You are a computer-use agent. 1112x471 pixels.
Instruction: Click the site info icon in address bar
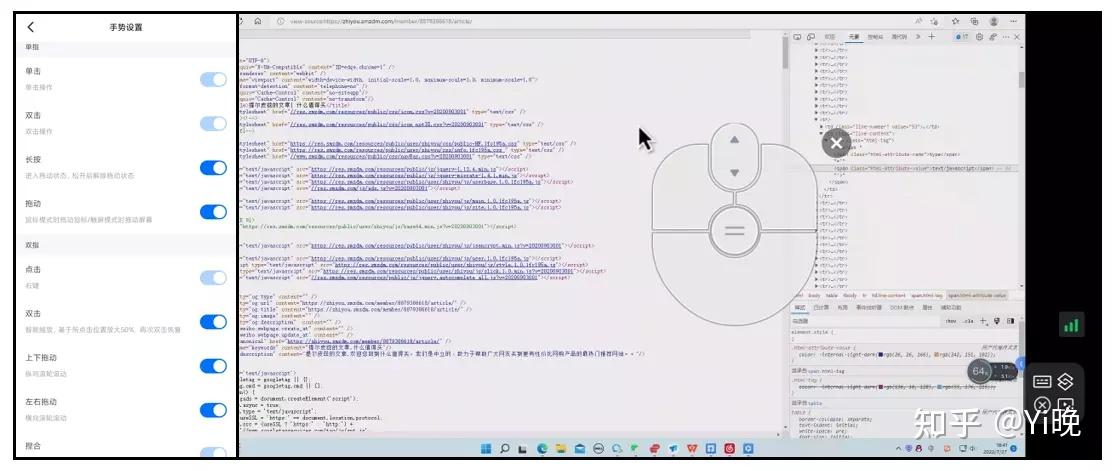coord(281,21)
